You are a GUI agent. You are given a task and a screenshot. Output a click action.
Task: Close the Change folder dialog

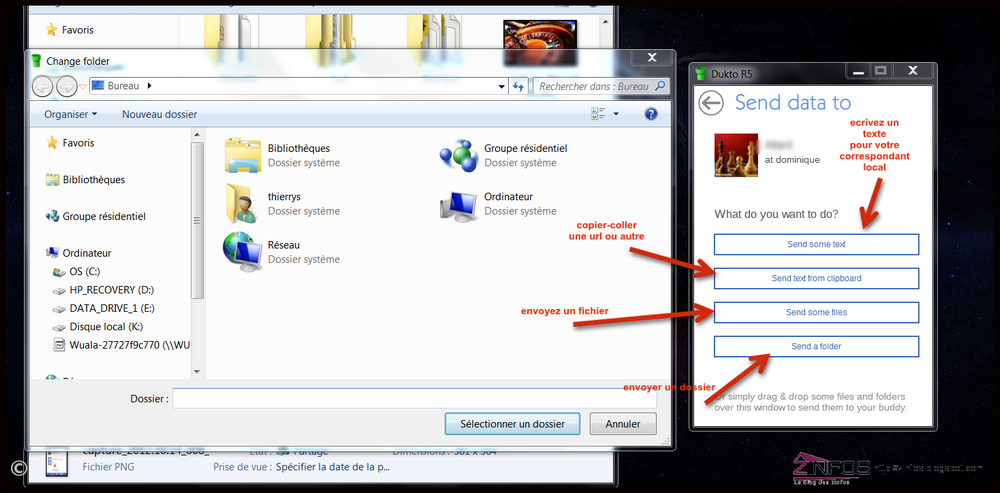point(651,58)
